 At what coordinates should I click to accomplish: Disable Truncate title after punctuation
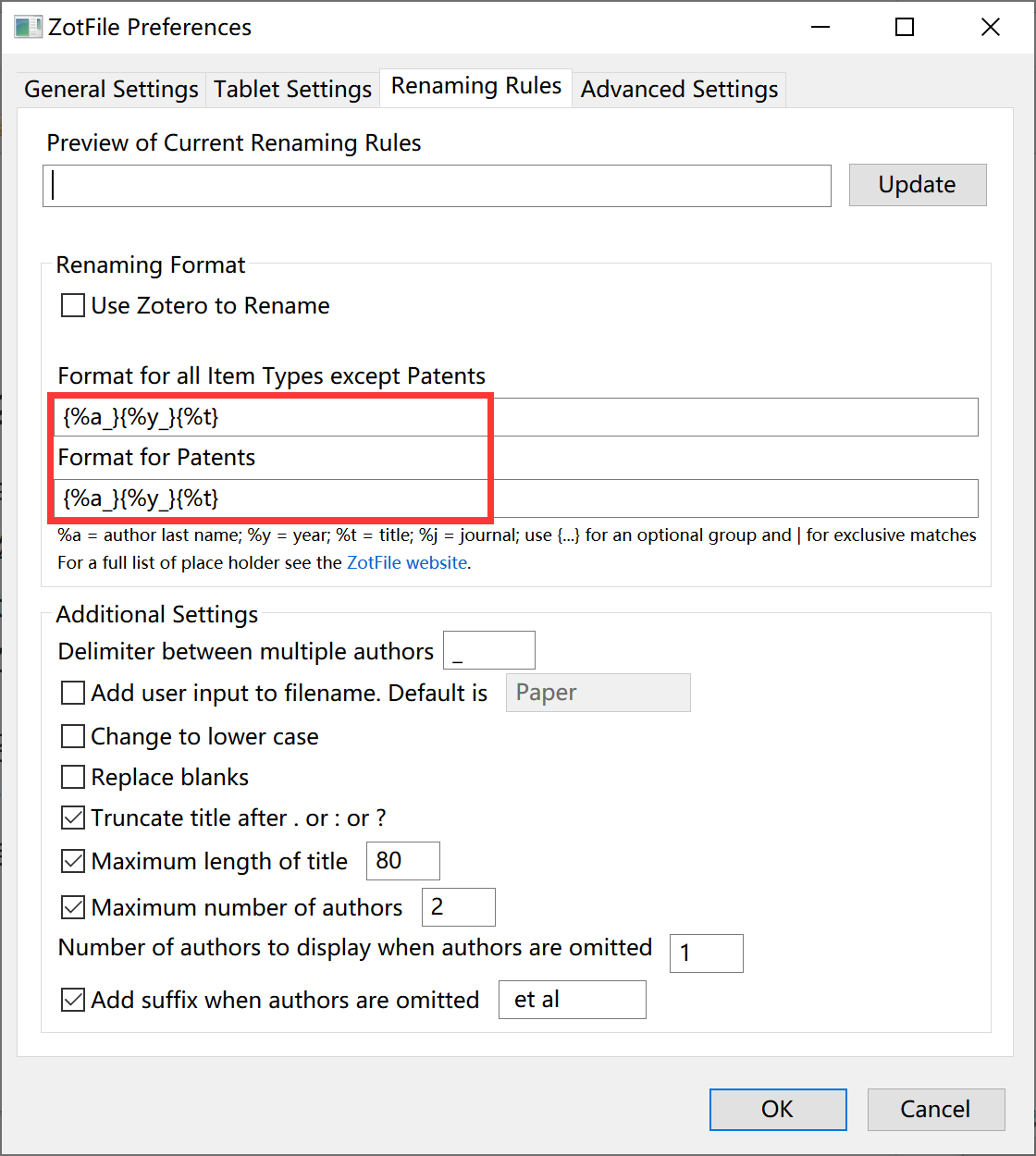(73, 818)
